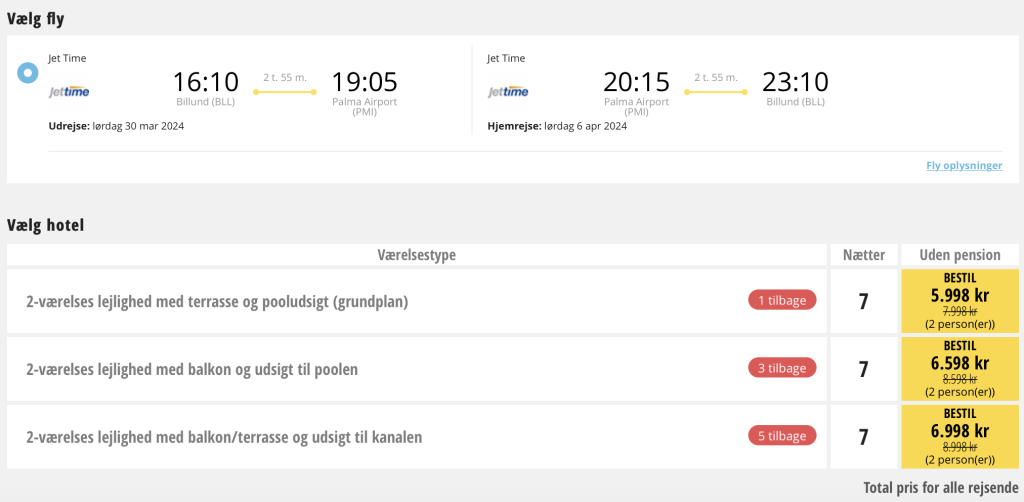Click the '1 tilbage' red badge

tap(782, 300)
